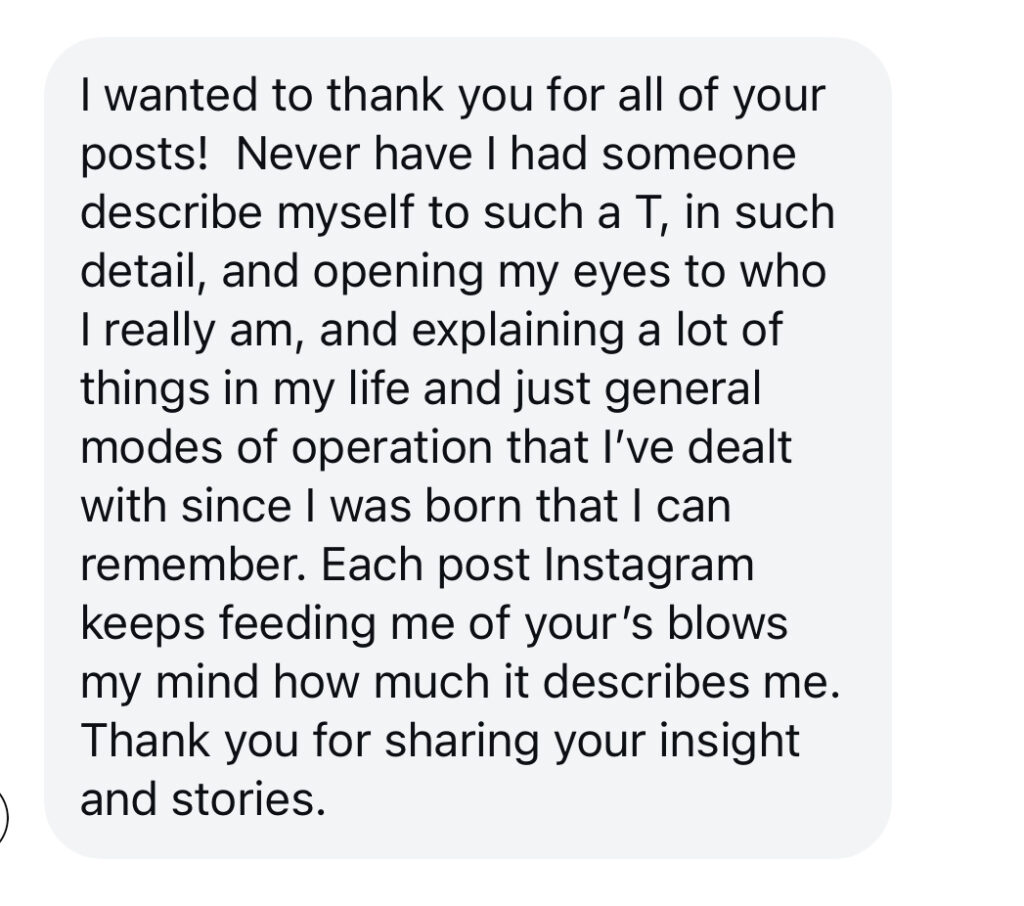
Task: Click the word "insight" in the message
Action: (x=729, y=741)
